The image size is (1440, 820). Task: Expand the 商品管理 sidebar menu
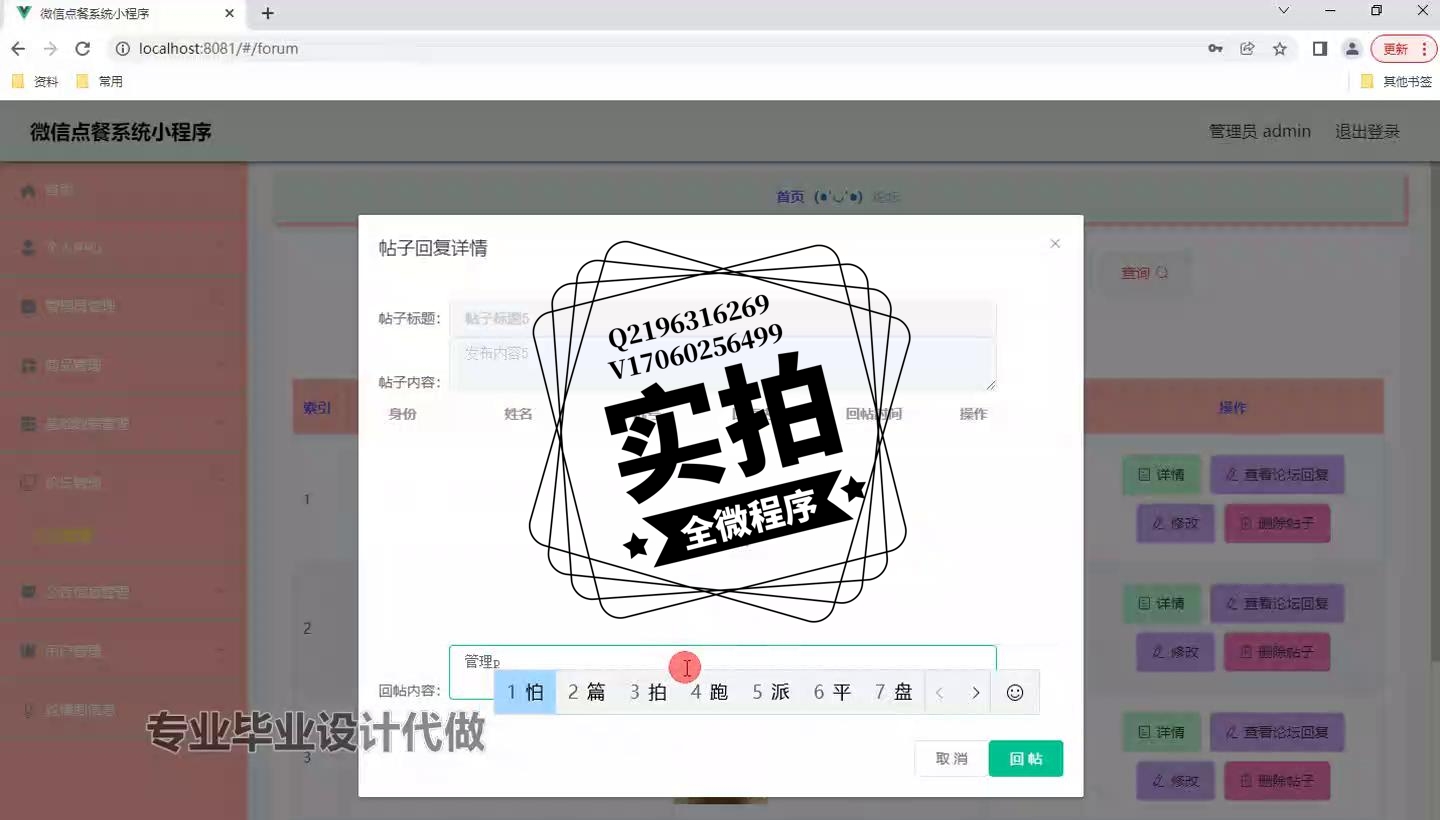pos(123,365)
